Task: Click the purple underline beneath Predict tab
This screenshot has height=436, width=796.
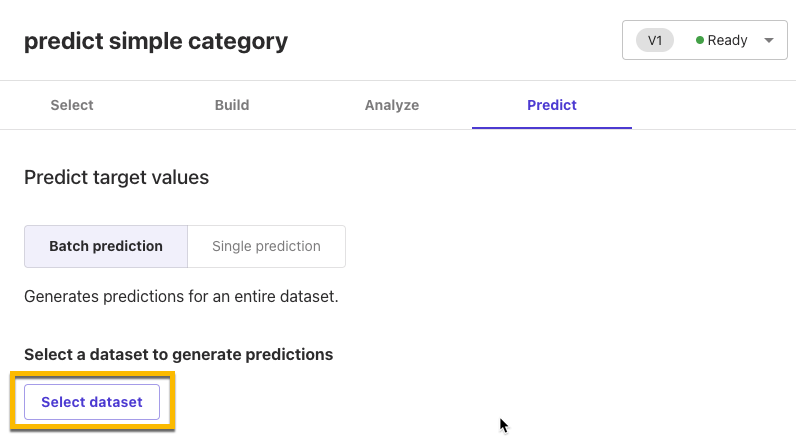Action: [x=552, y=128]
